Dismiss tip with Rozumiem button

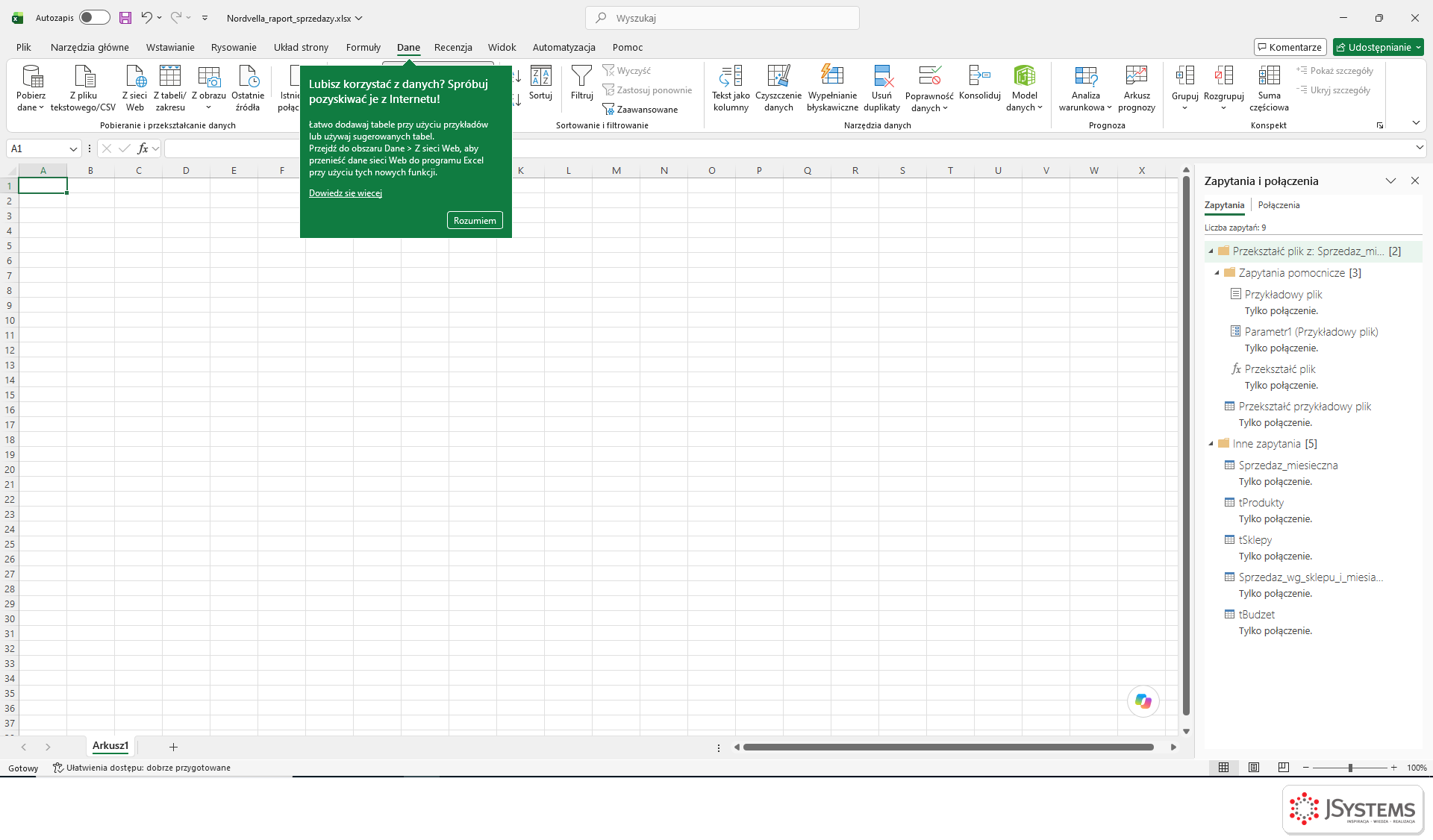(475, 221)
